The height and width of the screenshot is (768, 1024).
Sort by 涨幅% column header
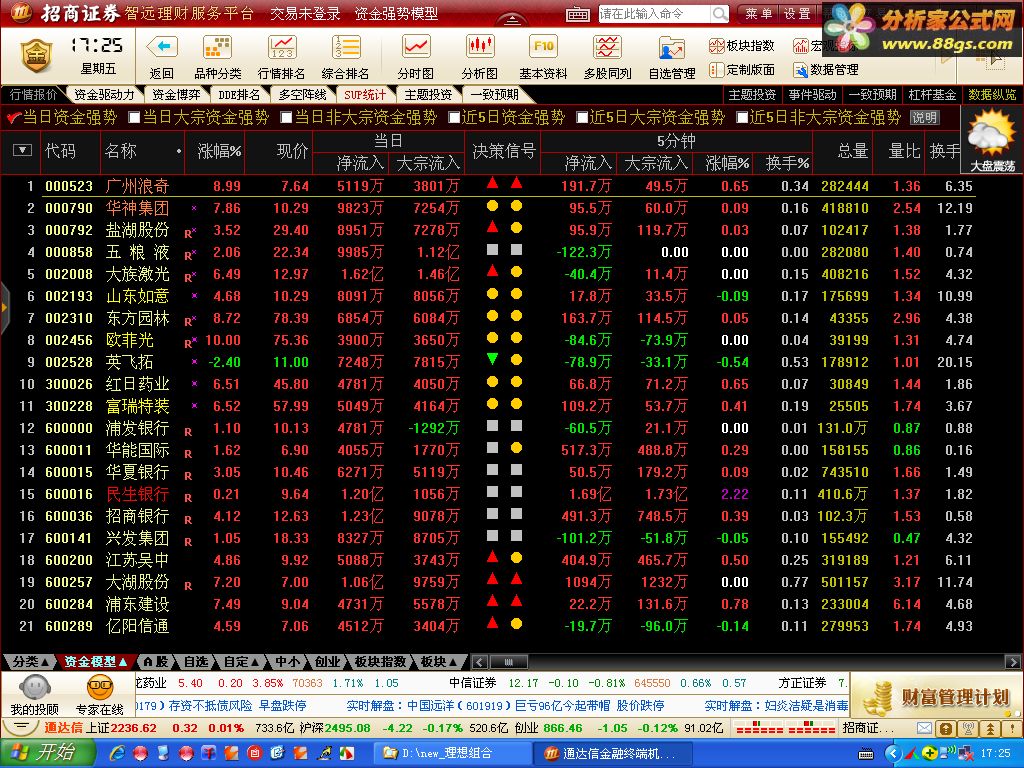tap(219, 152)
